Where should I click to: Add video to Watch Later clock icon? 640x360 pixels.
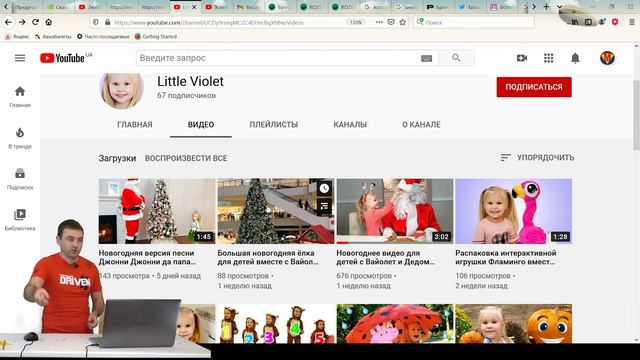pyautogui.click(x=324, y=188)
